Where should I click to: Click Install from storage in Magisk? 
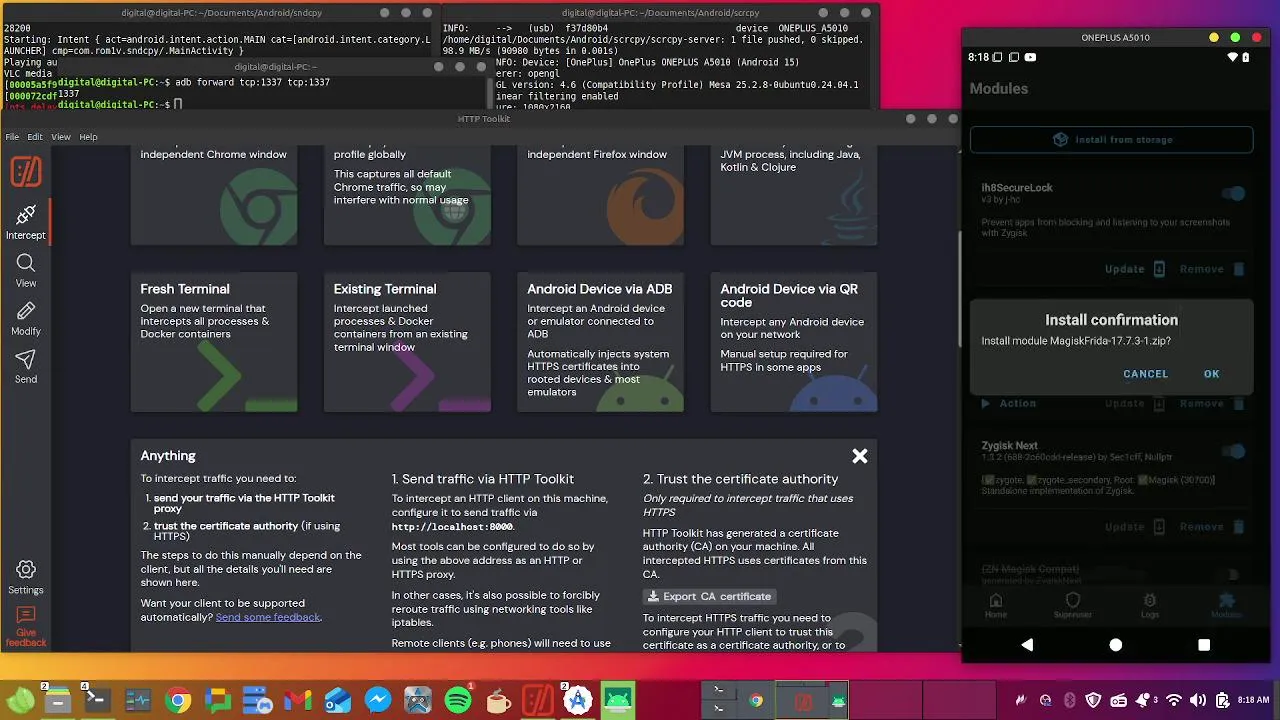[x=1111, y=140]
